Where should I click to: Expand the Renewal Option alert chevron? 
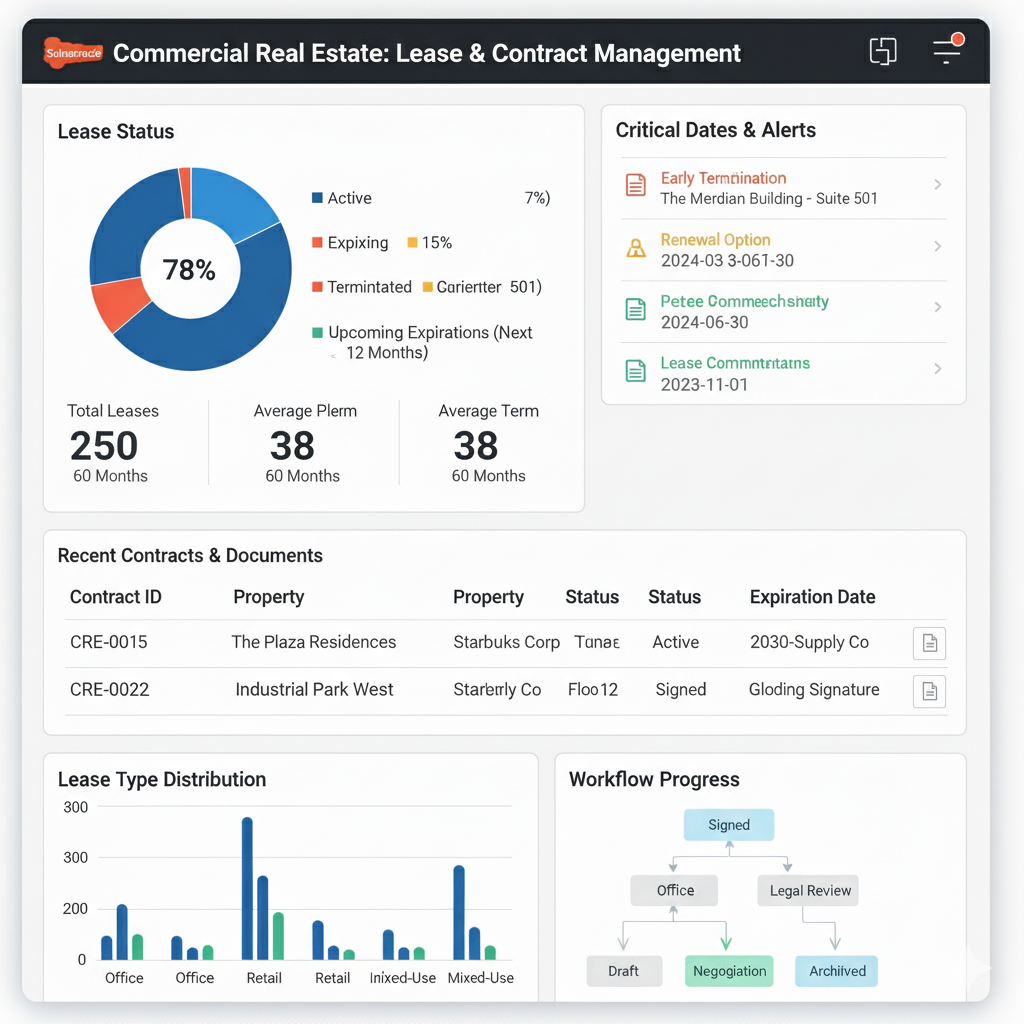point(937,246)
